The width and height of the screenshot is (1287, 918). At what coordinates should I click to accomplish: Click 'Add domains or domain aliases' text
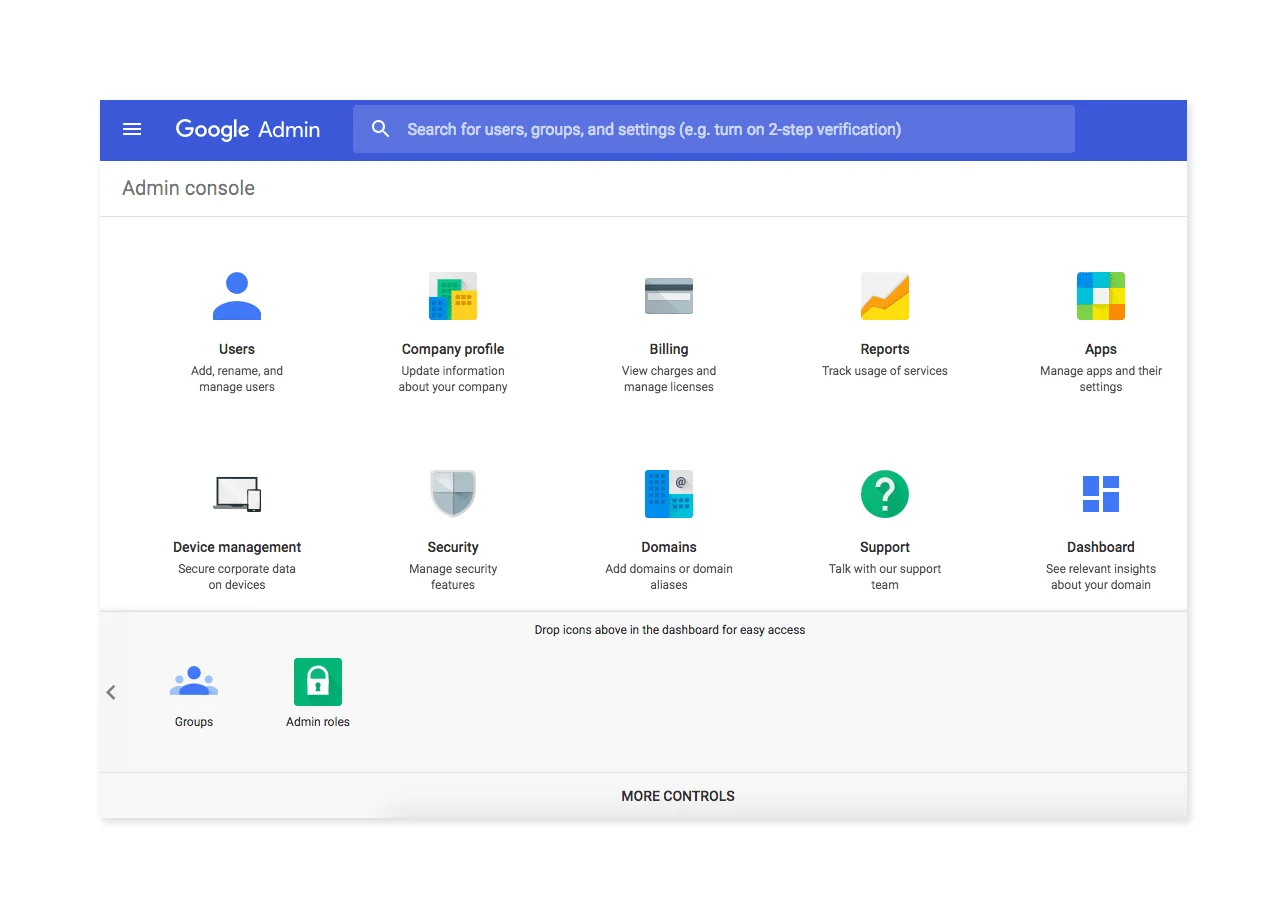[x=669, y=577]
